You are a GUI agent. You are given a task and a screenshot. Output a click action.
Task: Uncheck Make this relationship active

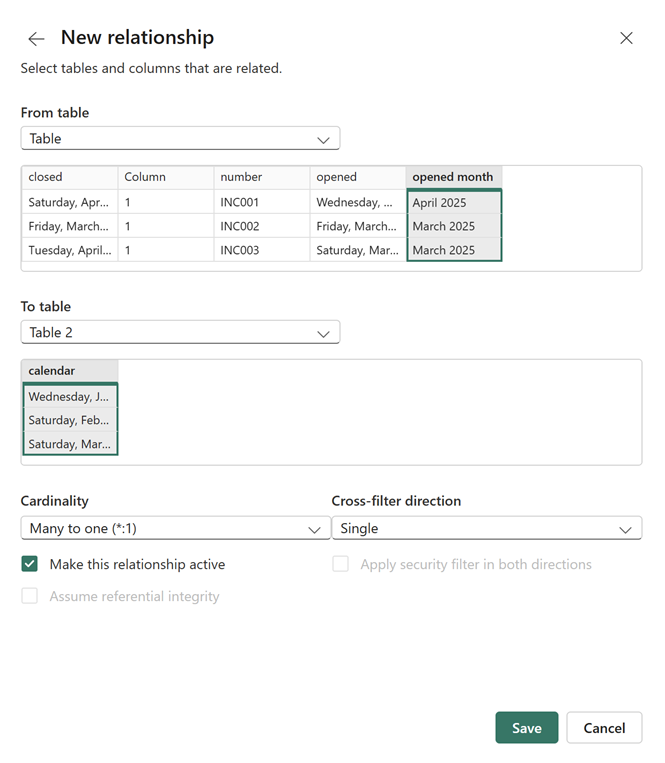click(30, 564)
